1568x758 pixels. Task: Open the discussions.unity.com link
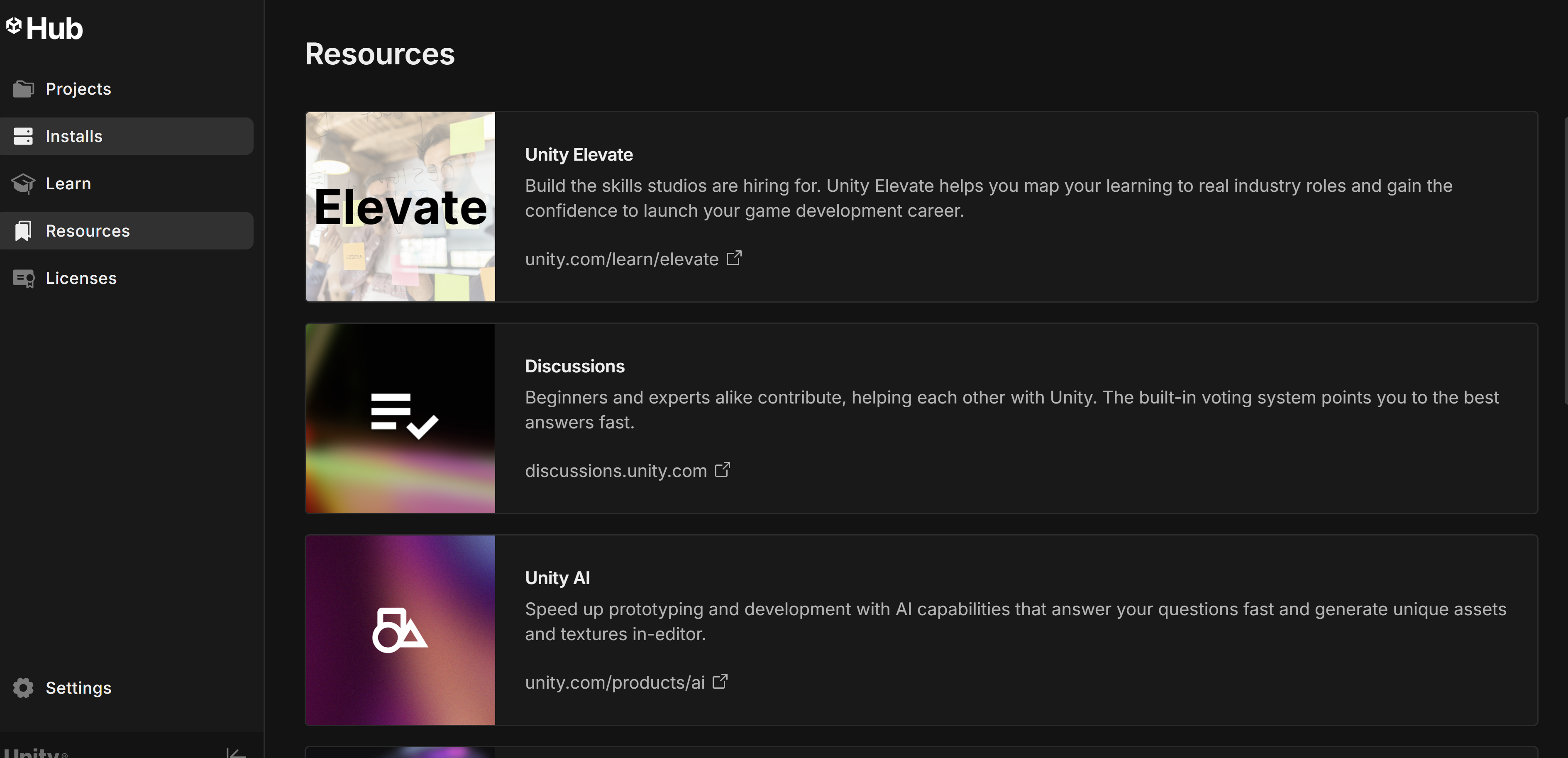coord(615,469)
